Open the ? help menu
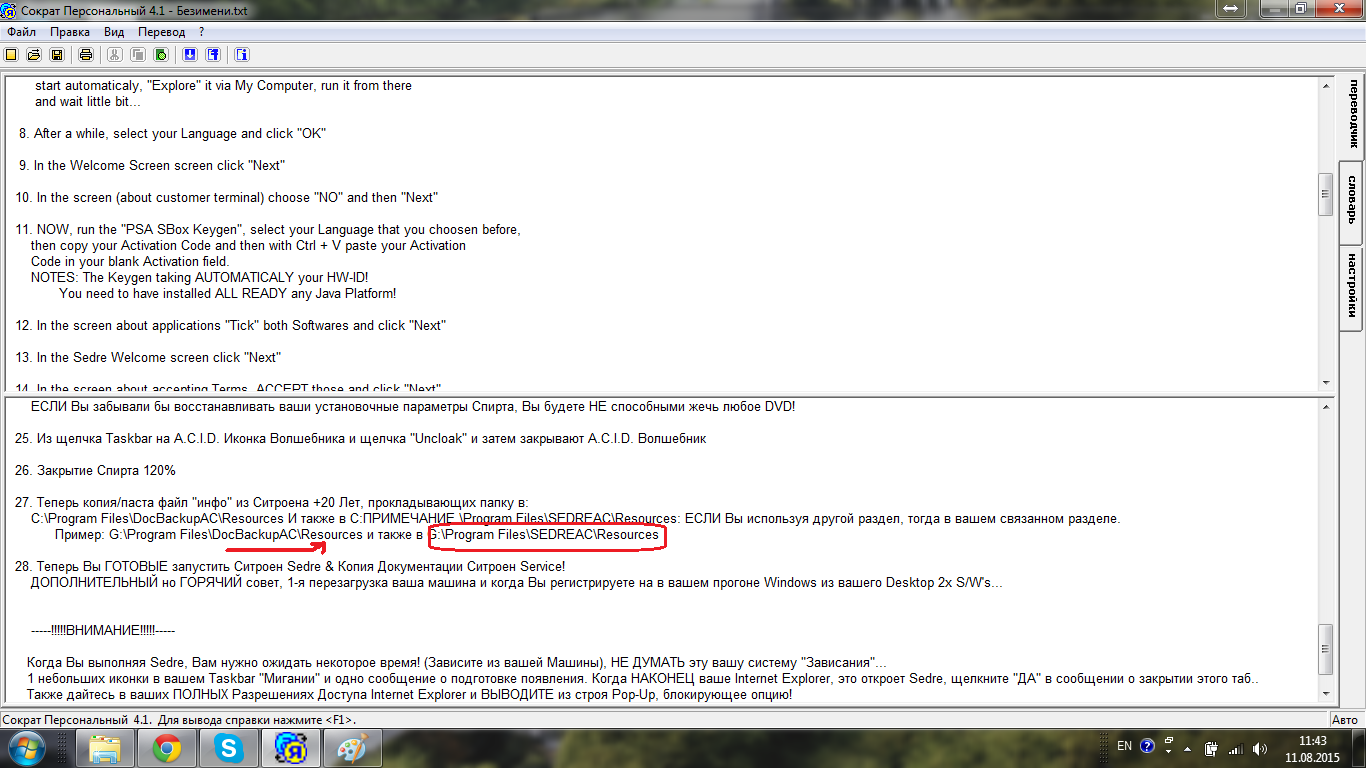 [202, 32]
